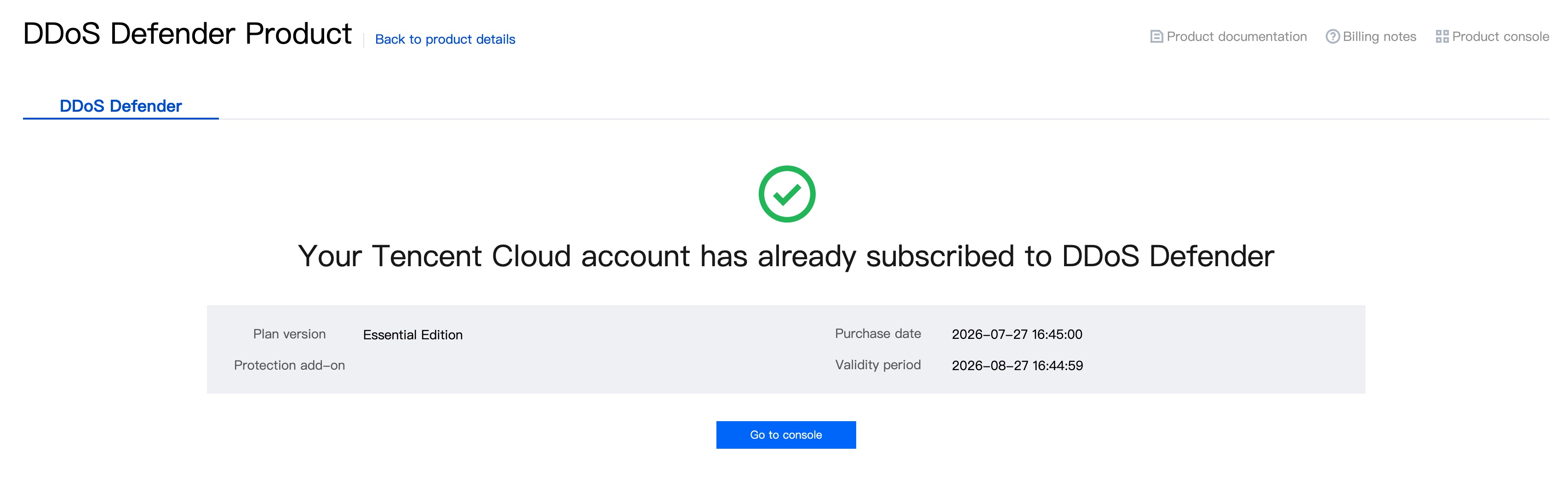The height and width of the screenshot is (503, 1568).
Task: Click the Purchase date label
Action: click(878, 334)
